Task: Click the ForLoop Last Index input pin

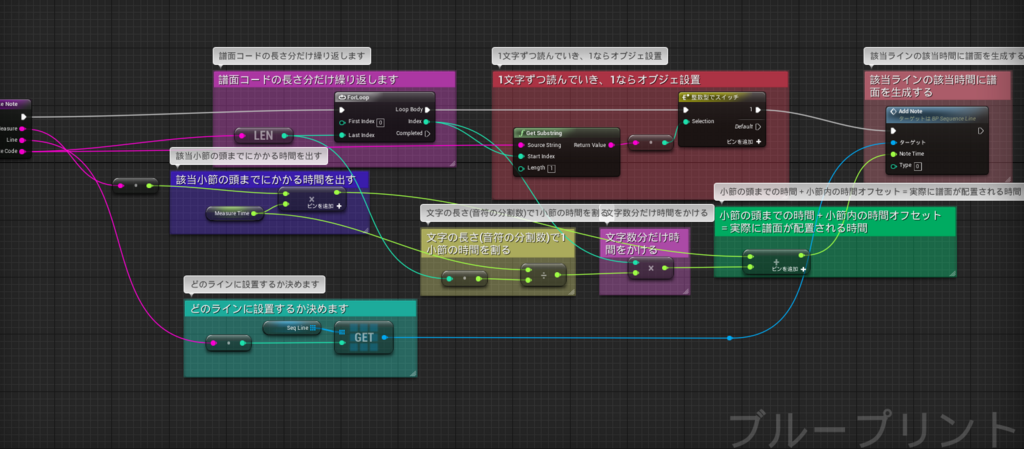Action: (341, 136)
